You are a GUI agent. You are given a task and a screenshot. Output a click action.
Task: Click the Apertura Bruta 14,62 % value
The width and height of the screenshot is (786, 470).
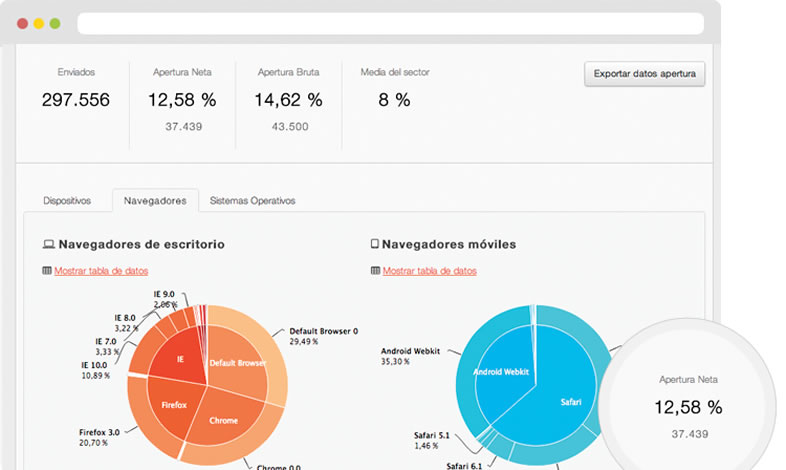pos(289,100)
